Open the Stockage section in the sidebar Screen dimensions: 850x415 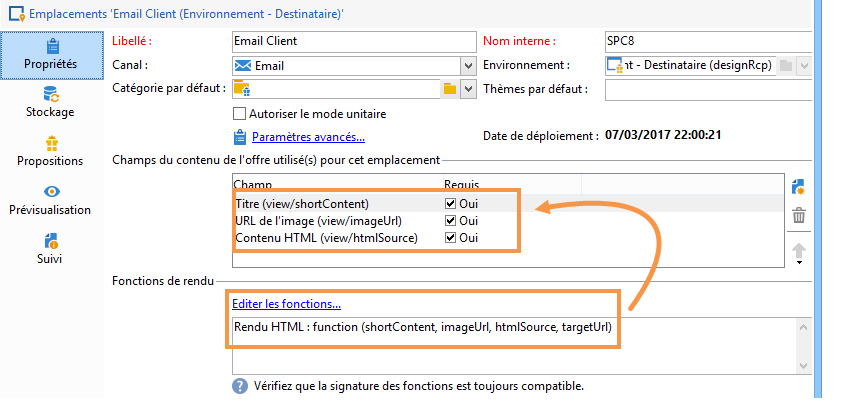tap(50, 102)
